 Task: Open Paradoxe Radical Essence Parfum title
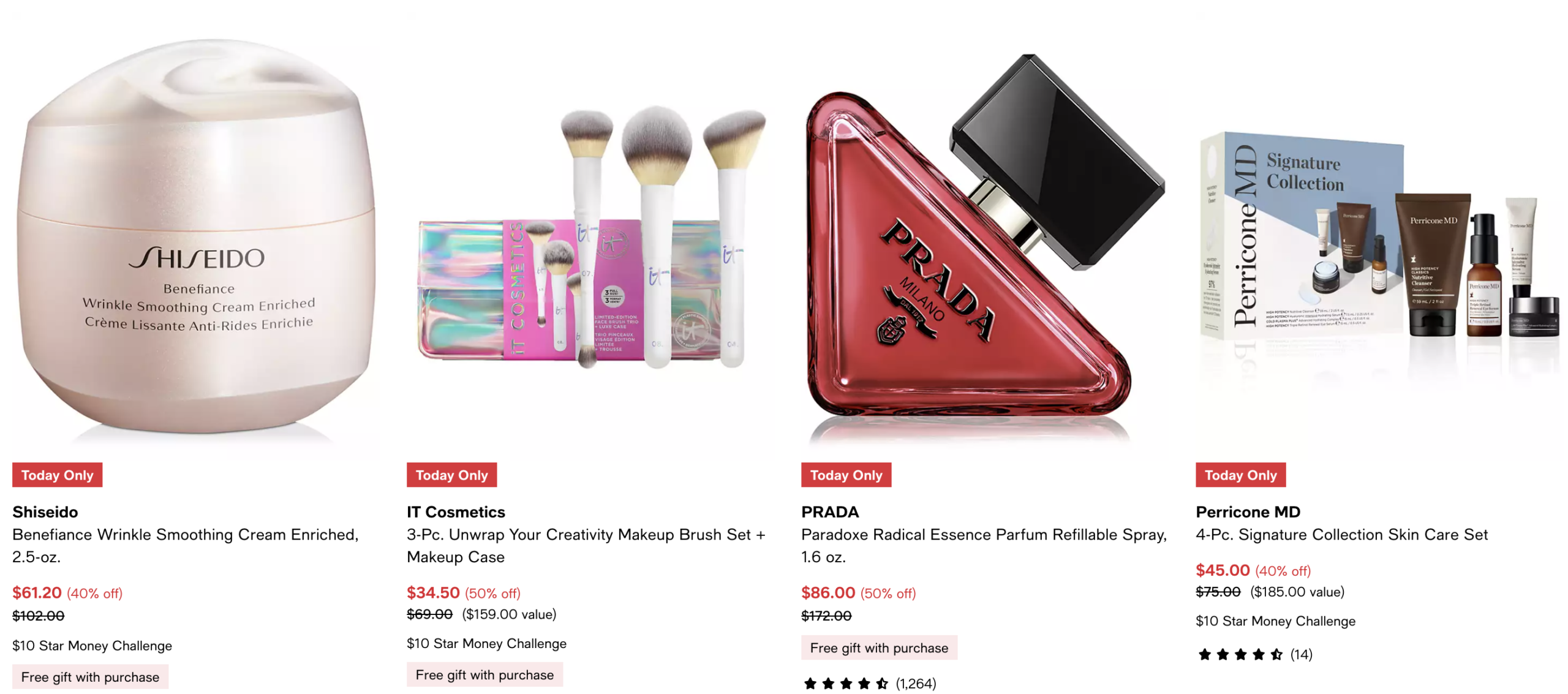984,546
